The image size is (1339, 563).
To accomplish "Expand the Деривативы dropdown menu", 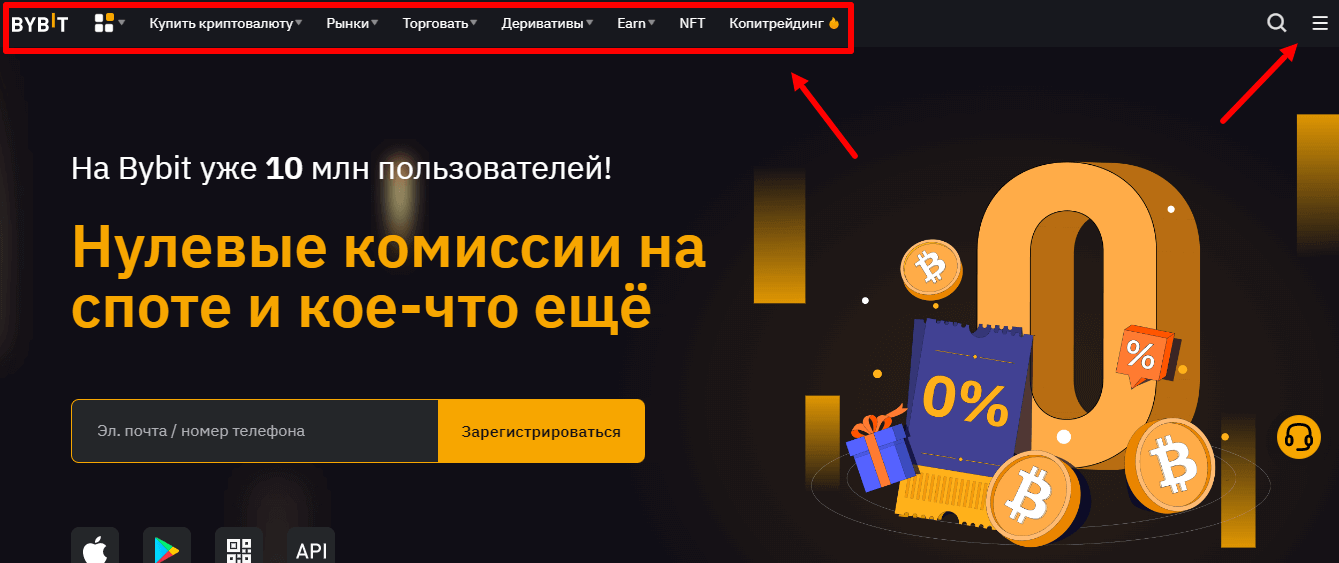I will click(x=547, y=23).
